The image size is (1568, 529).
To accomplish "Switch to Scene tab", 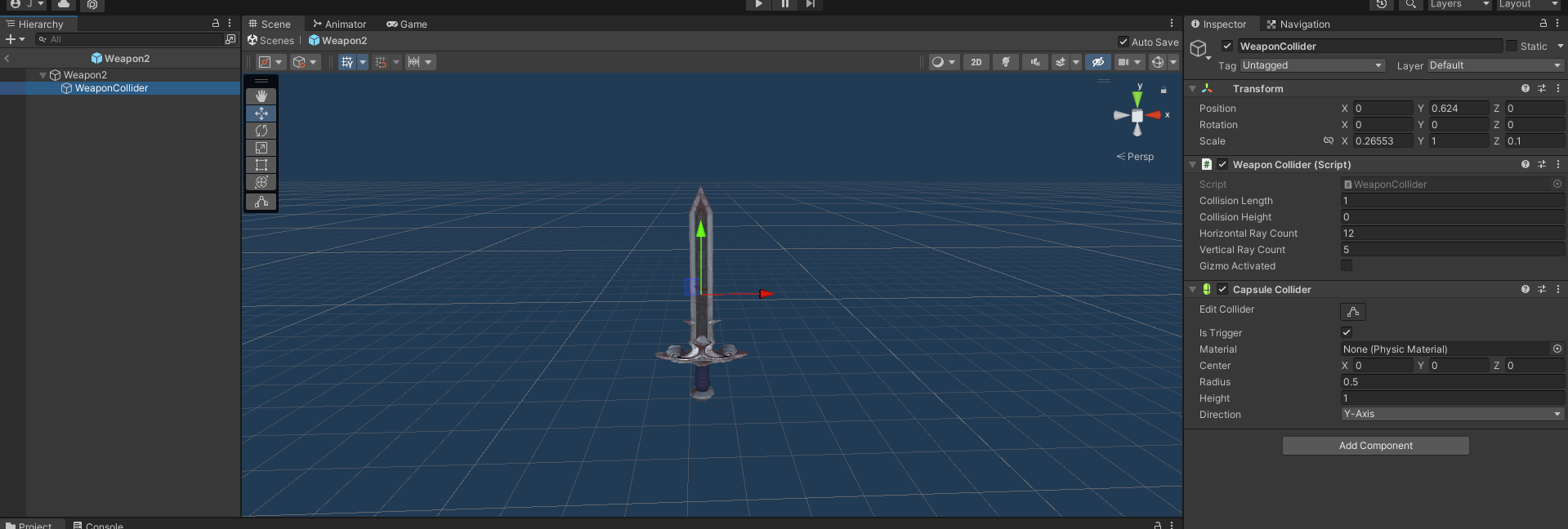I will coord(270,24).
